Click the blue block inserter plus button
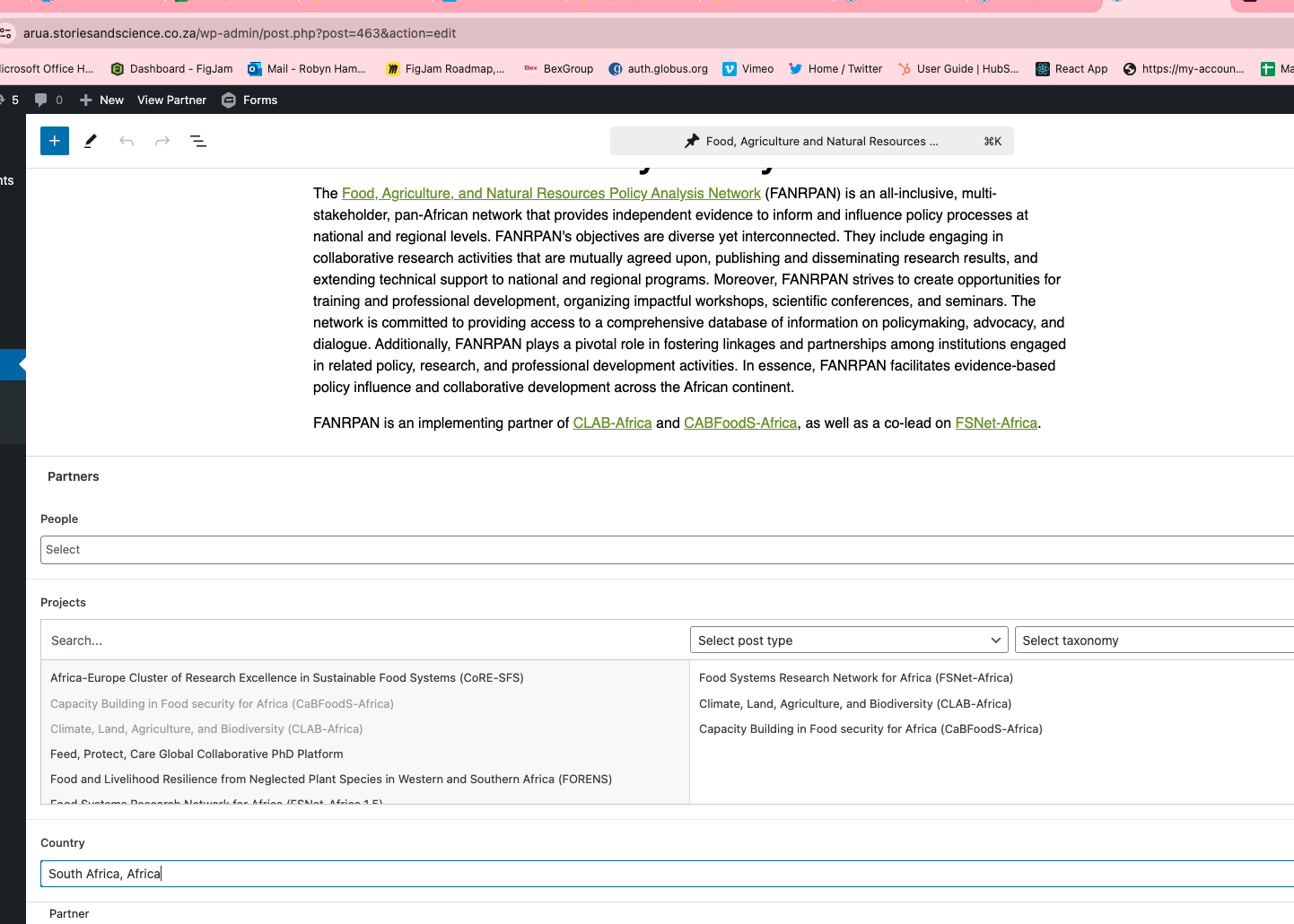This screenshot has width=1294, height=924. pos(55,141)
